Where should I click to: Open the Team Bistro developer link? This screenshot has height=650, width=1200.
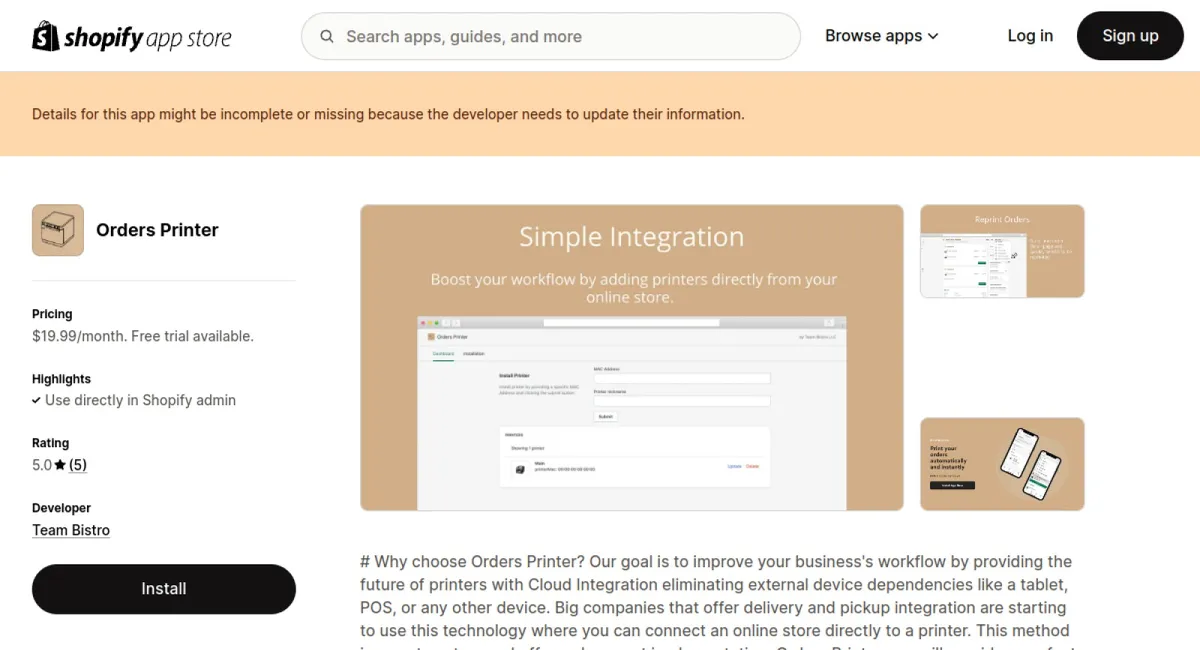pyautogui.click(x=71, y=530)
